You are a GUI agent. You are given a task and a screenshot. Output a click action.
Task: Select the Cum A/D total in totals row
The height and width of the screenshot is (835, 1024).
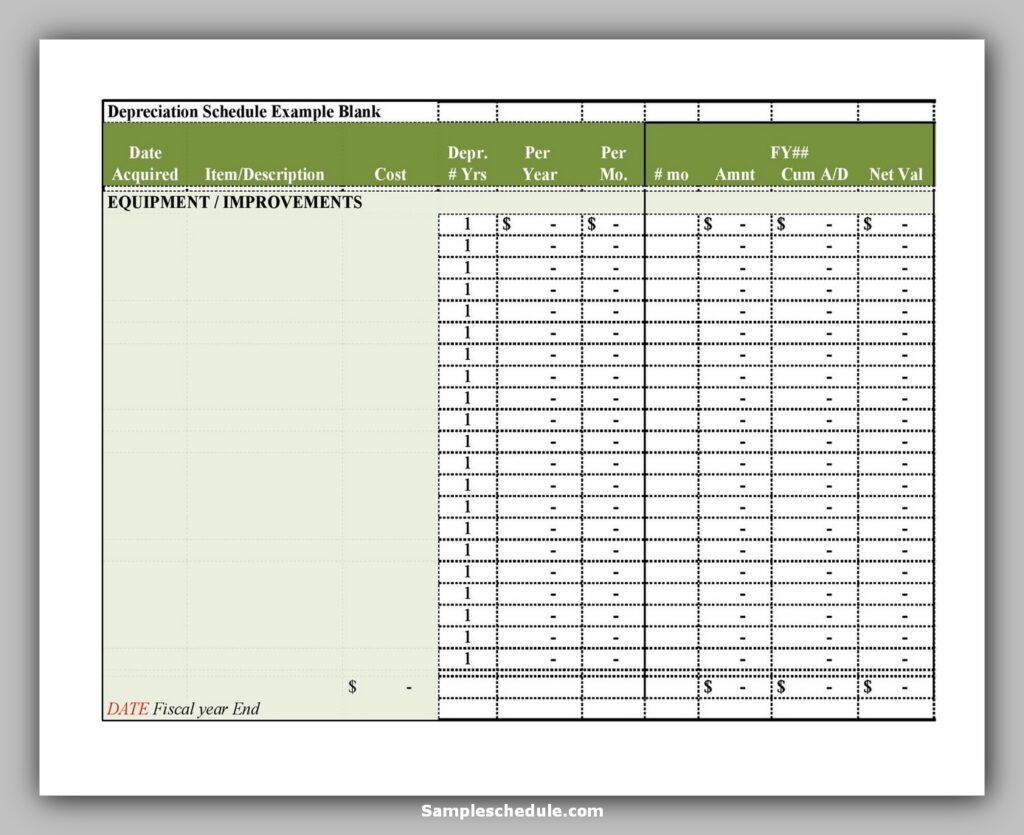[814, 687]
